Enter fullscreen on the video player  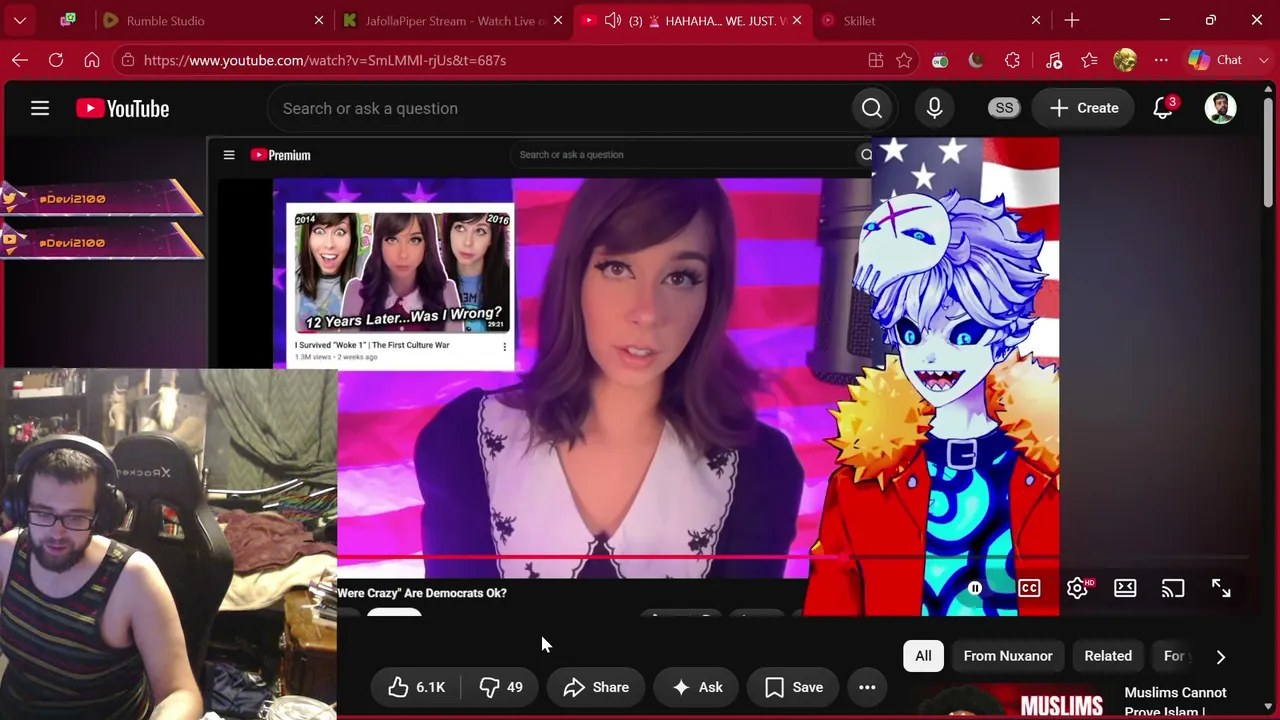click(1221, 588)
